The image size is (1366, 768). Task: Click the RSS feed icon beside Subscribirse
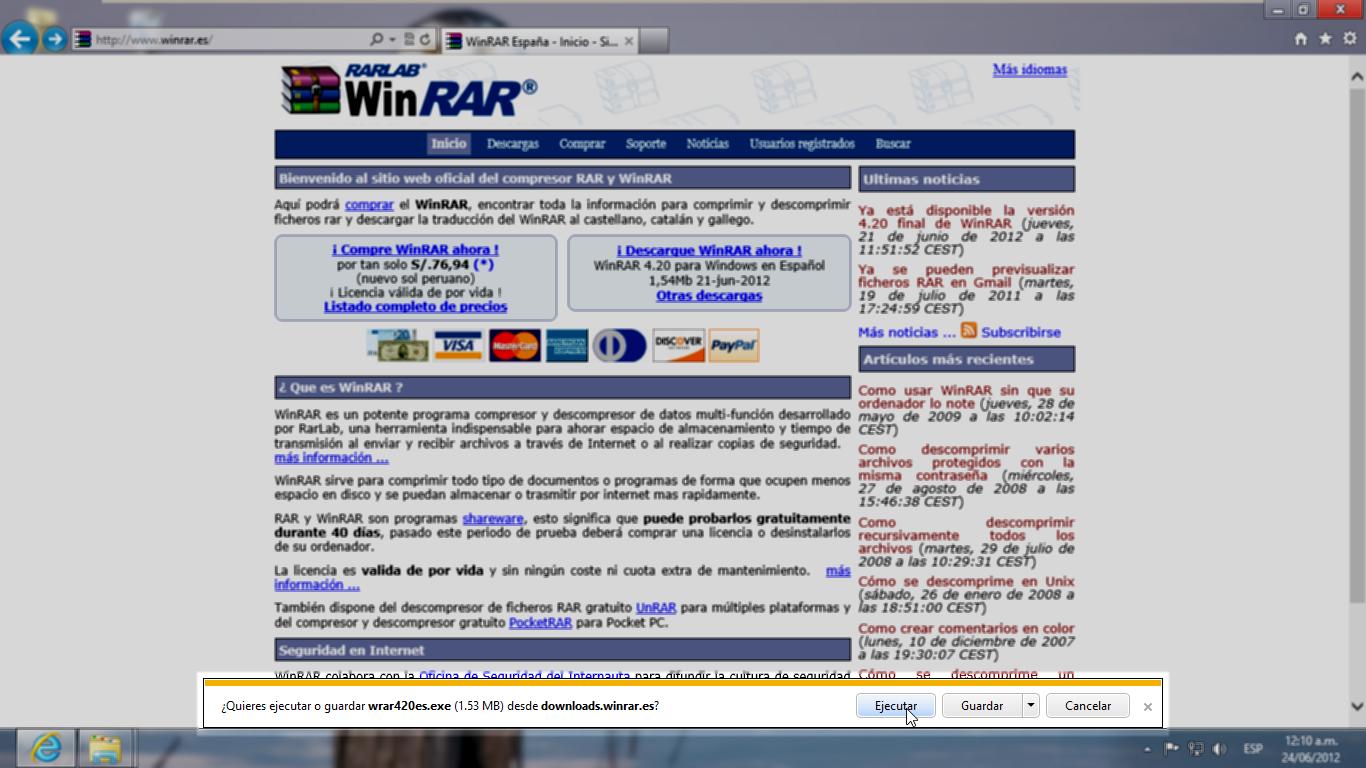tap(968, 331)
